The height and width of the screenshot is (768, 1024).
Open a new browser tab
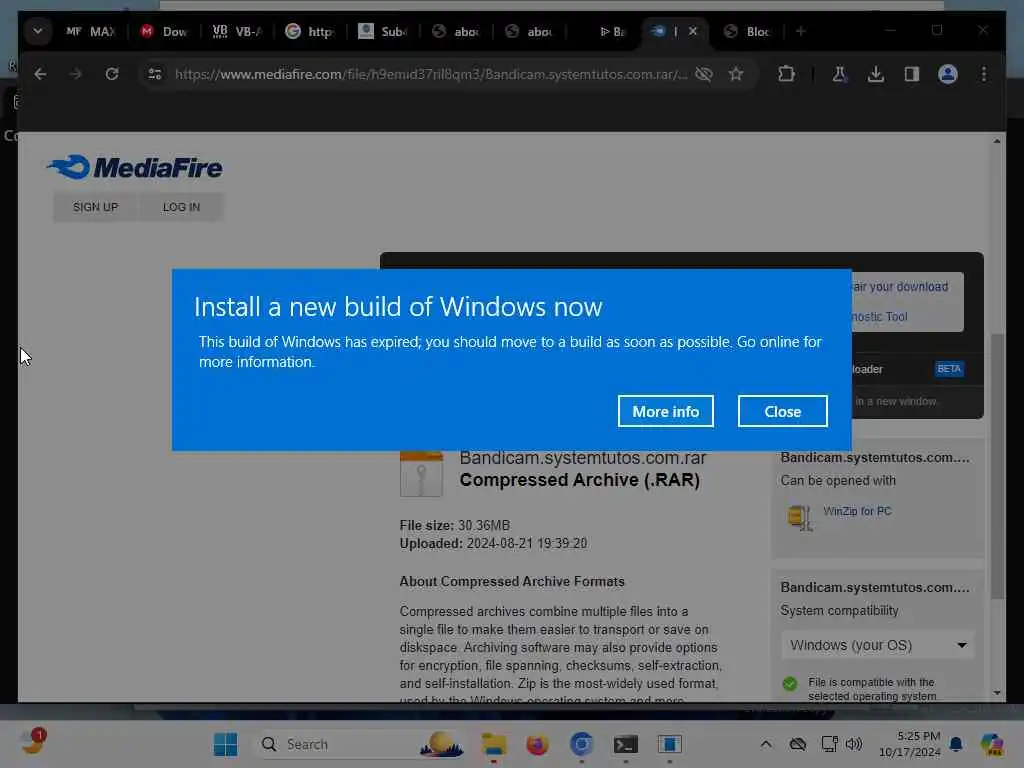coord(801,31)
